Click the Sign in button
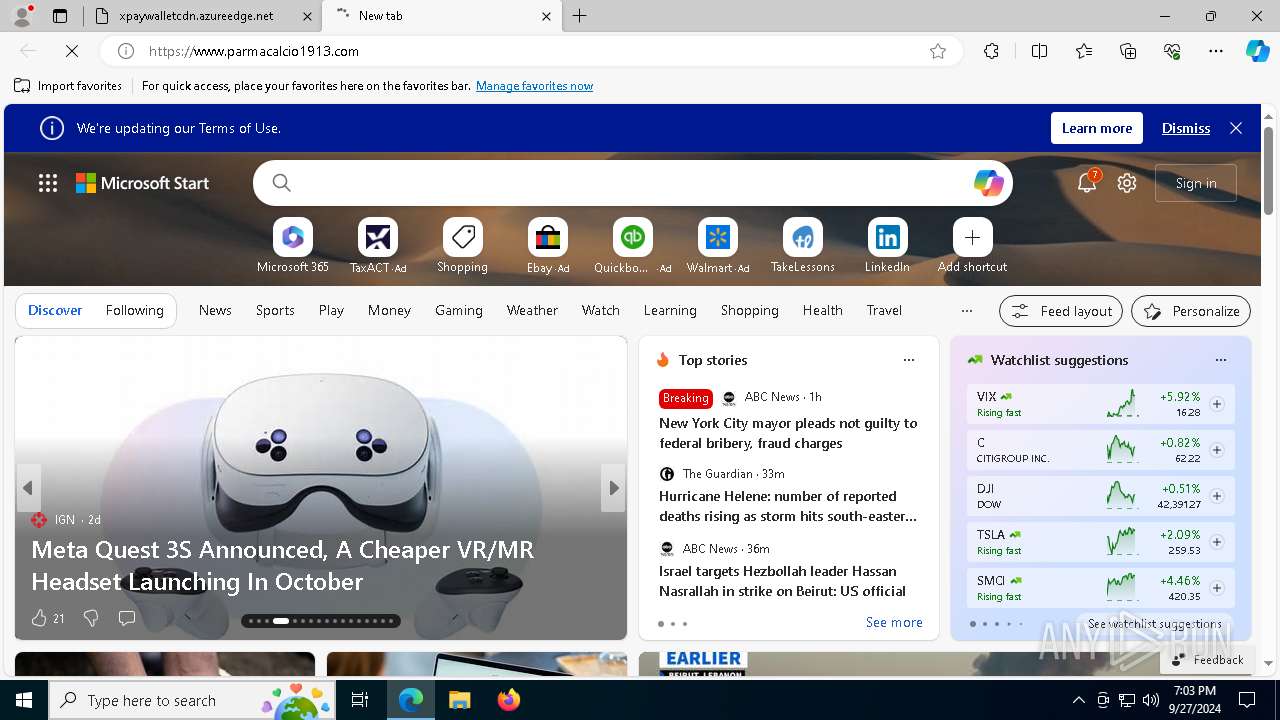The image size is (1280, 720). pyautogui.click(x=1196, y=183)
